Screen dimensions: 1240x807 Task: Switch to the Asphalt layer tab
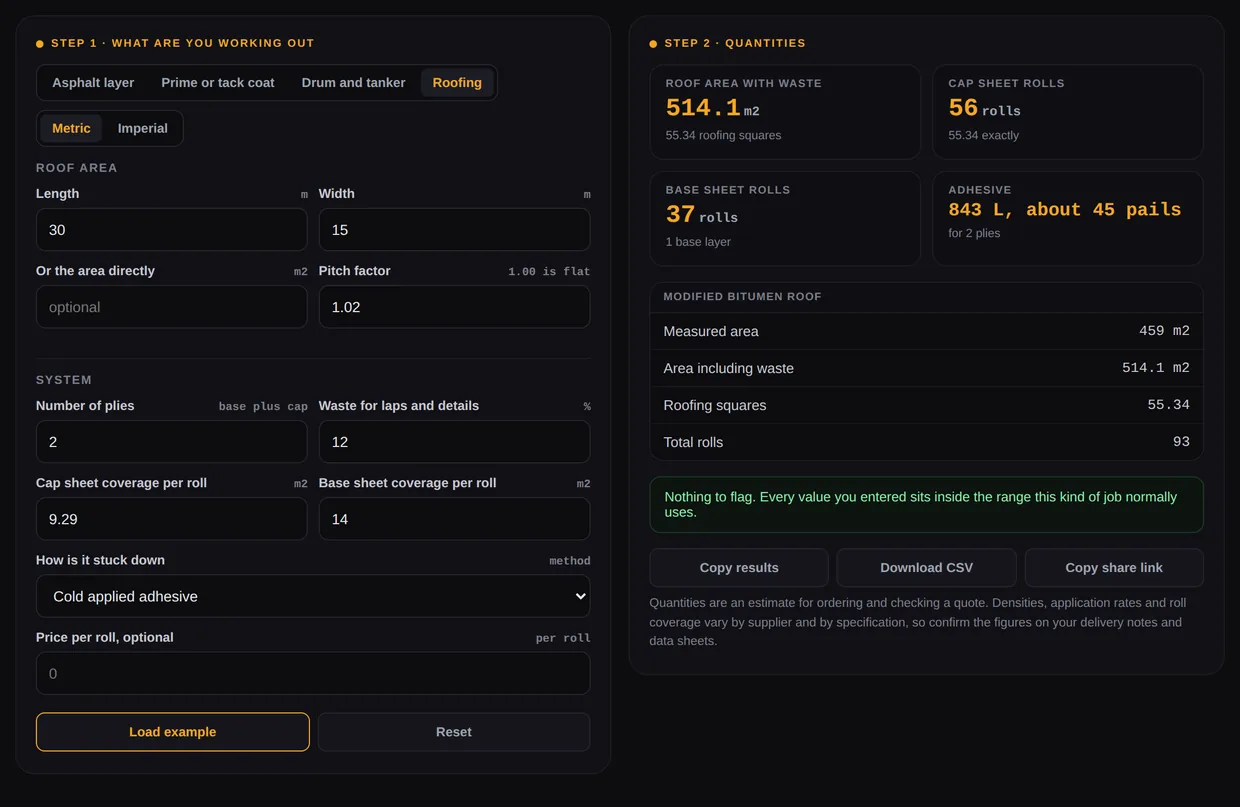(x=93, y=83)
